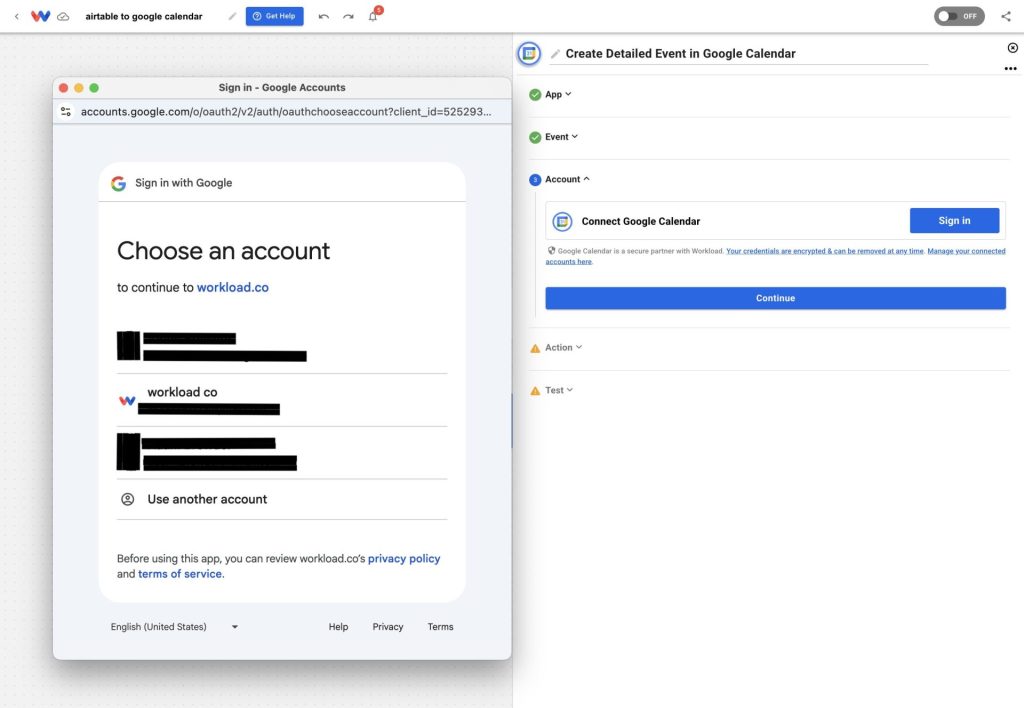Toggle the workflow ON/OFF switch
The image size is (1024, 708).
[x=959, y=16]
